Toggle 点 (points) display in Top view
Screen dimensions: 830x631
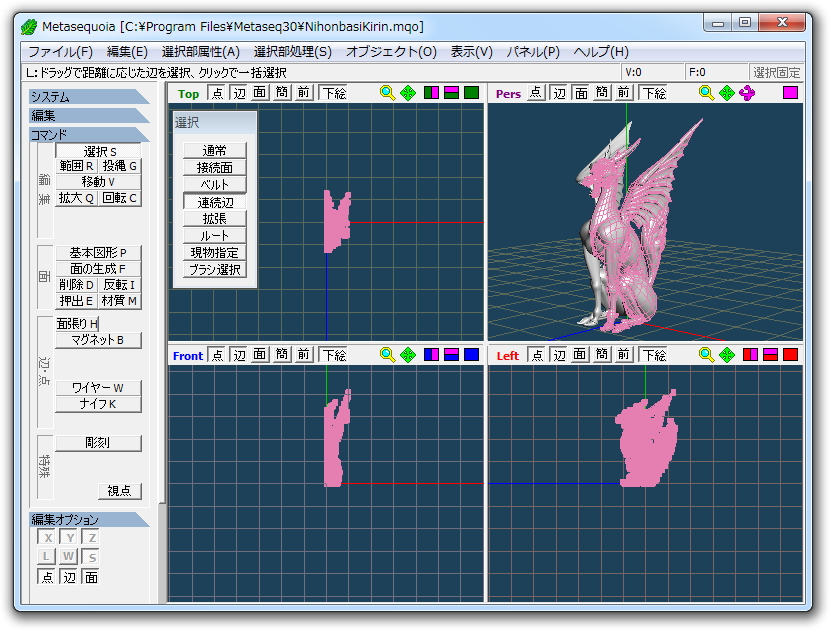click(x=217, y=93)
